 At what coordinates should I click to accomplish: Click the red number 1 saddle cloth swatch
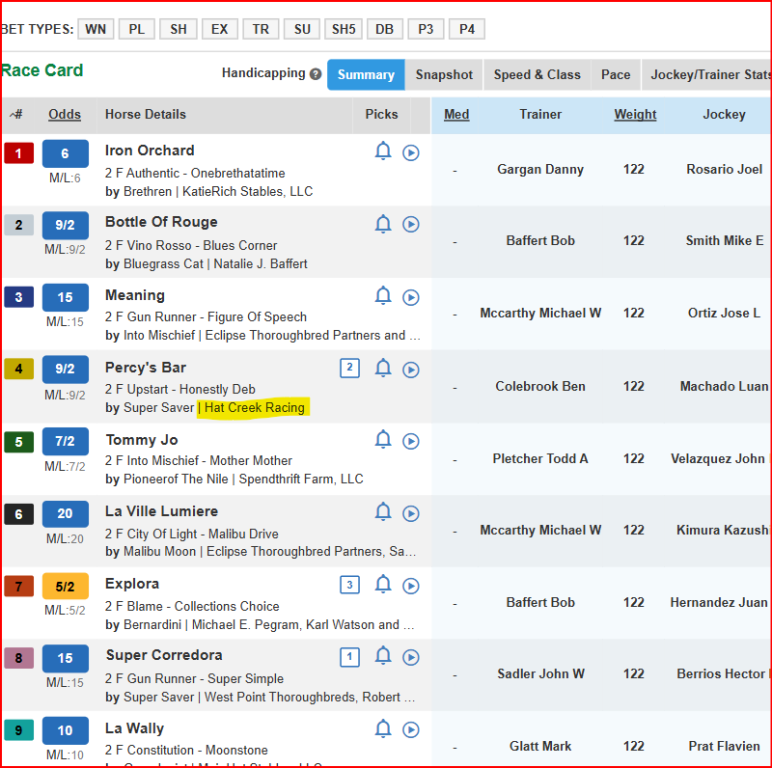(x=18, y=154)
